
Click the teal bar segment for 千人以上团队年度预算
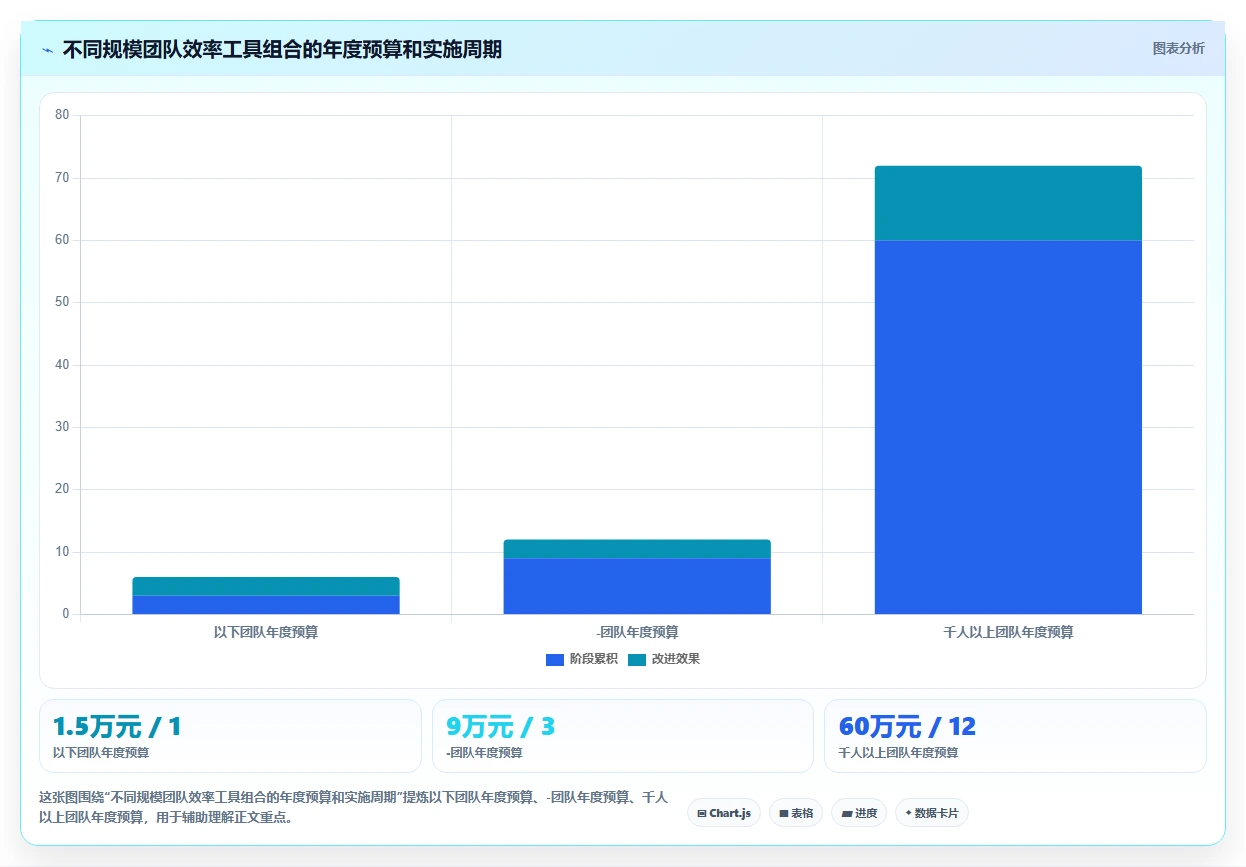[1008, 203]
